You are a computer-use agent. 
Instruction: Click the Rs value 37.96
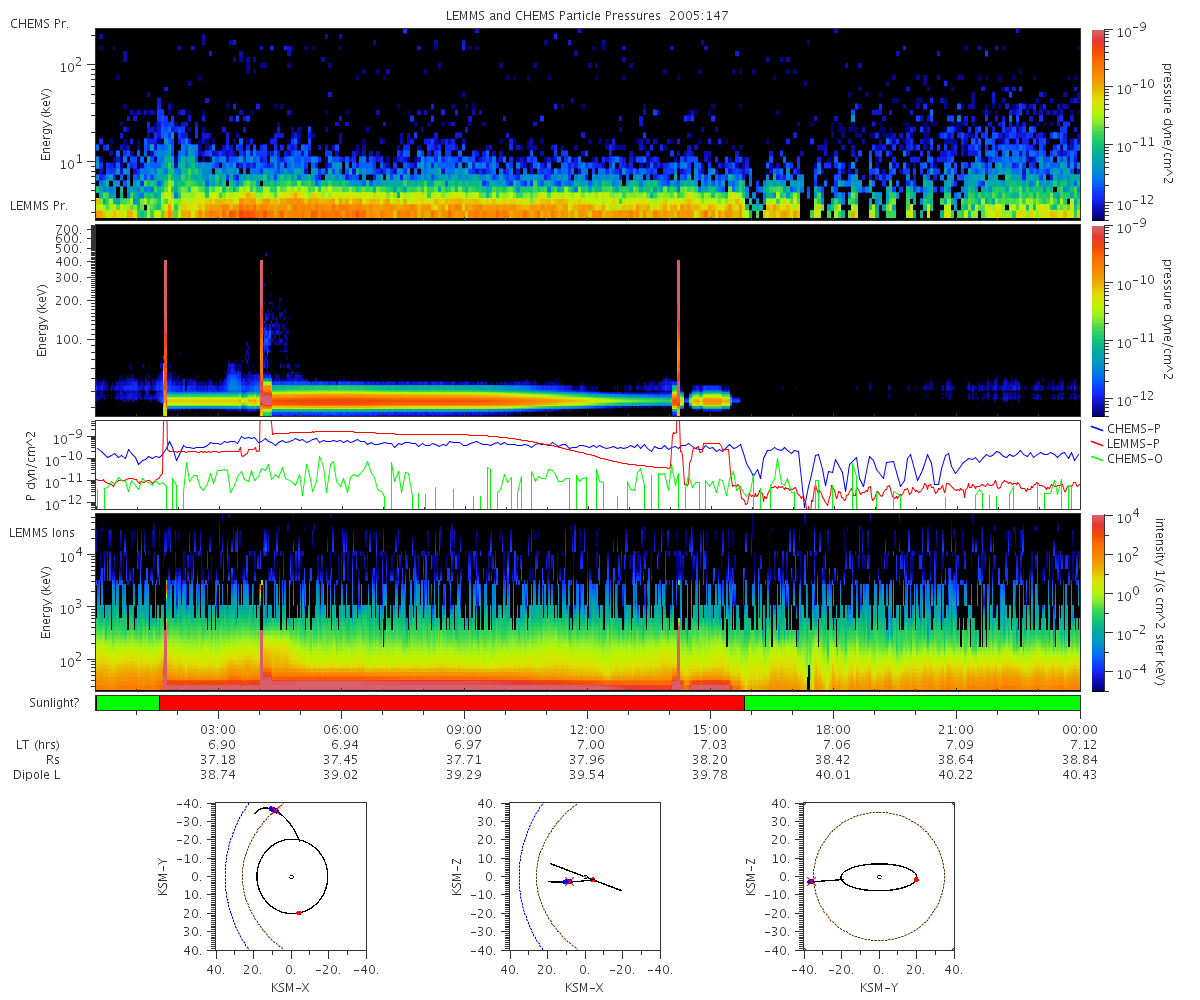click(x=588, y=761)
